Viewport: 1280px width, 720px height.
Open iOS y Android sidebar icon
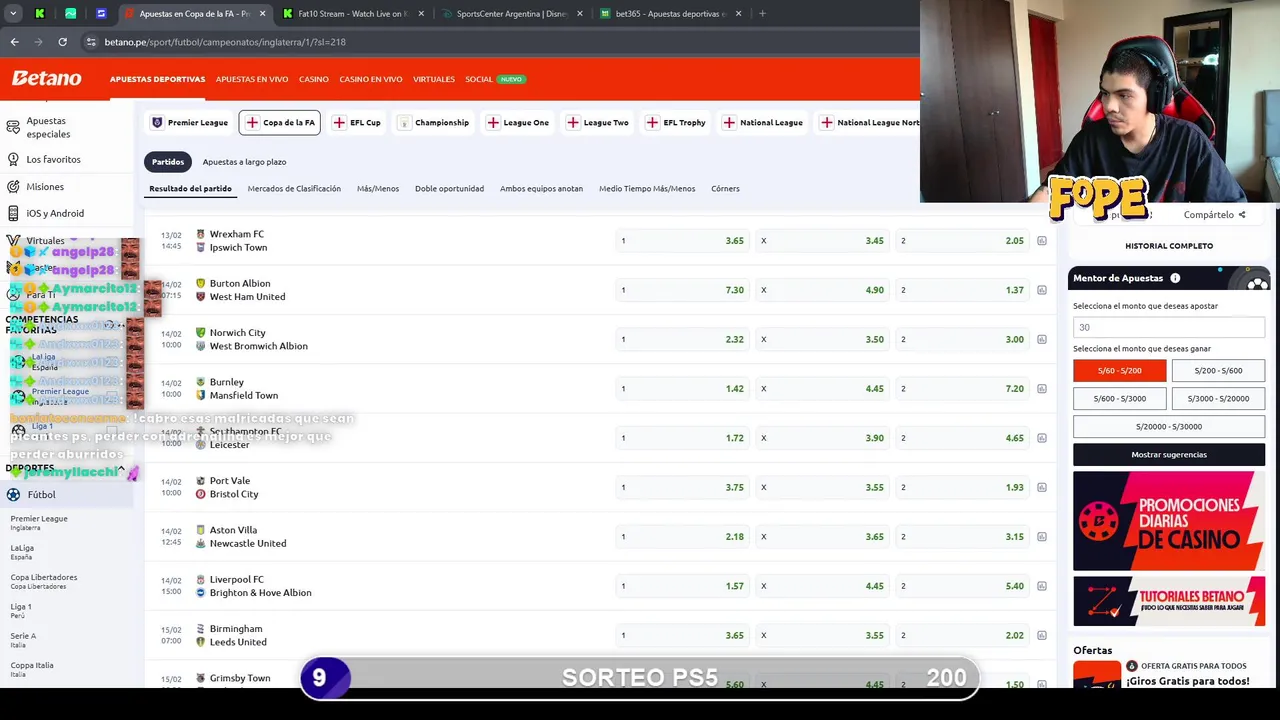13,213
